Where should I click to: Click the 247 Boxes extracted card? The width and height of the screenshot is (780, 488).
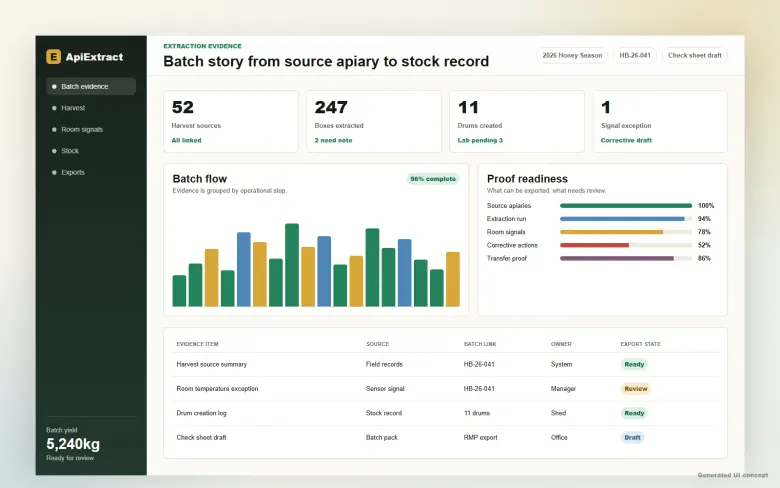(374, 121)
